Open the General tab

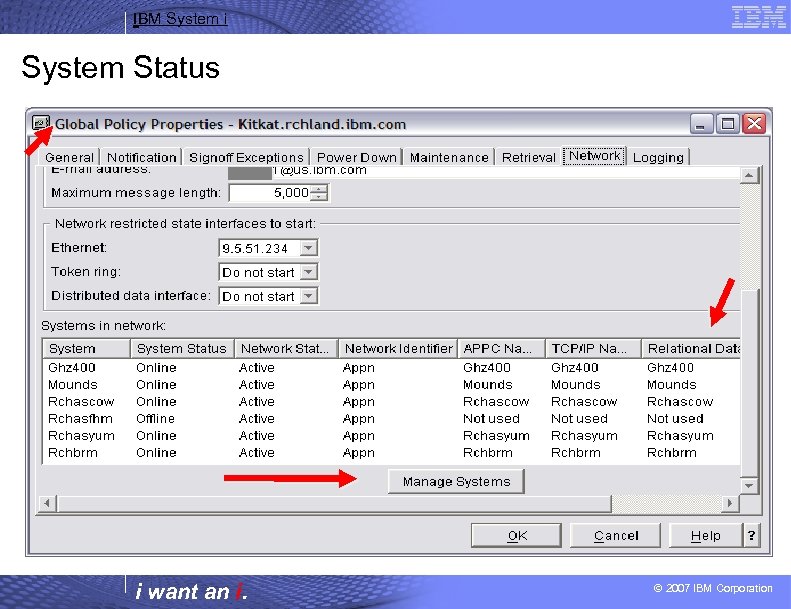pyautogui.click(x=70, y=157)
